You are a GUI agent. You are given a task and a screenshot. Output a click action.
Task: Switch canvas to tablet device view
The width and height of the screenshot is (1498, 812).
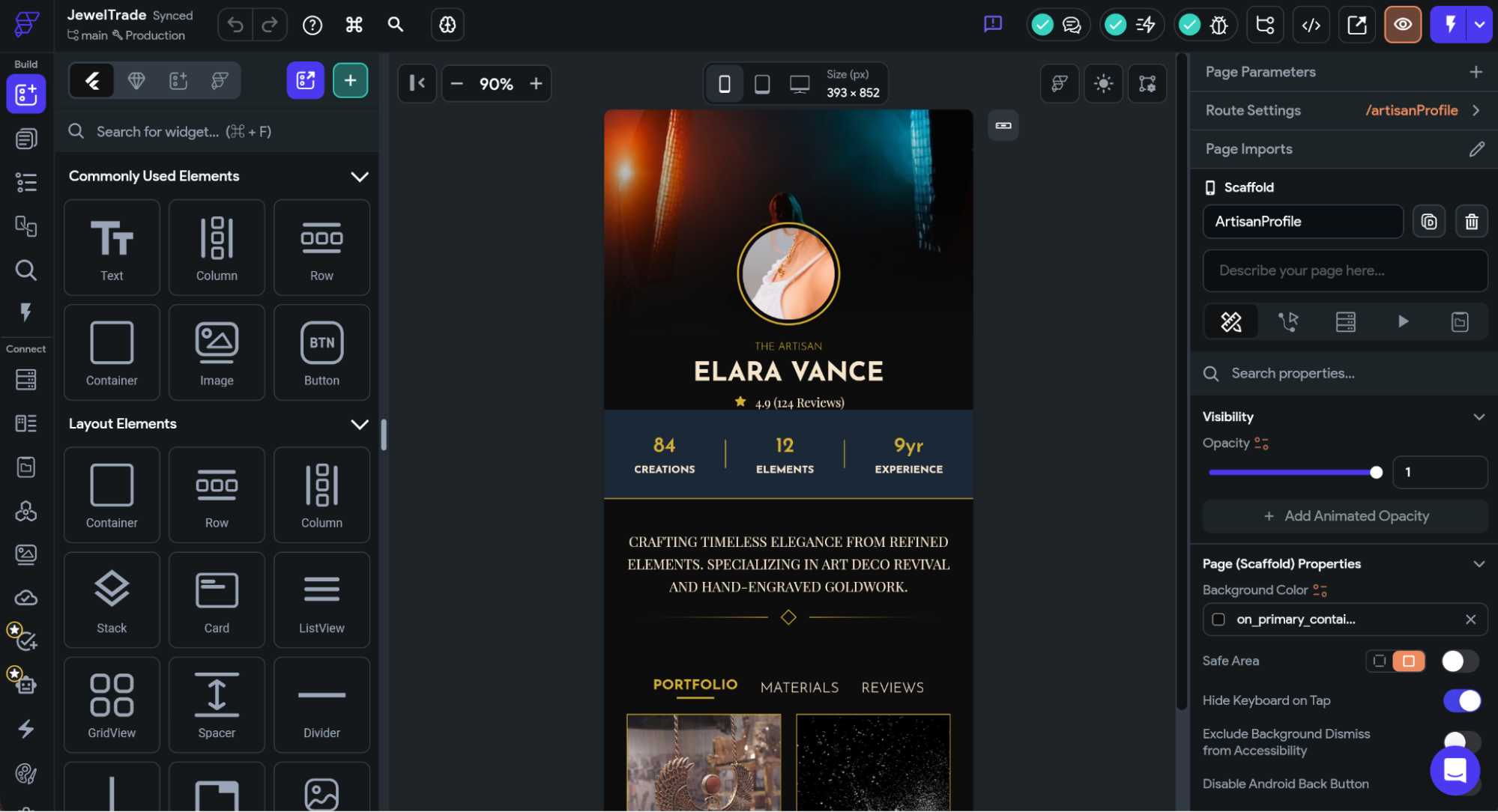pyautogui.click(x=762, y=84)
